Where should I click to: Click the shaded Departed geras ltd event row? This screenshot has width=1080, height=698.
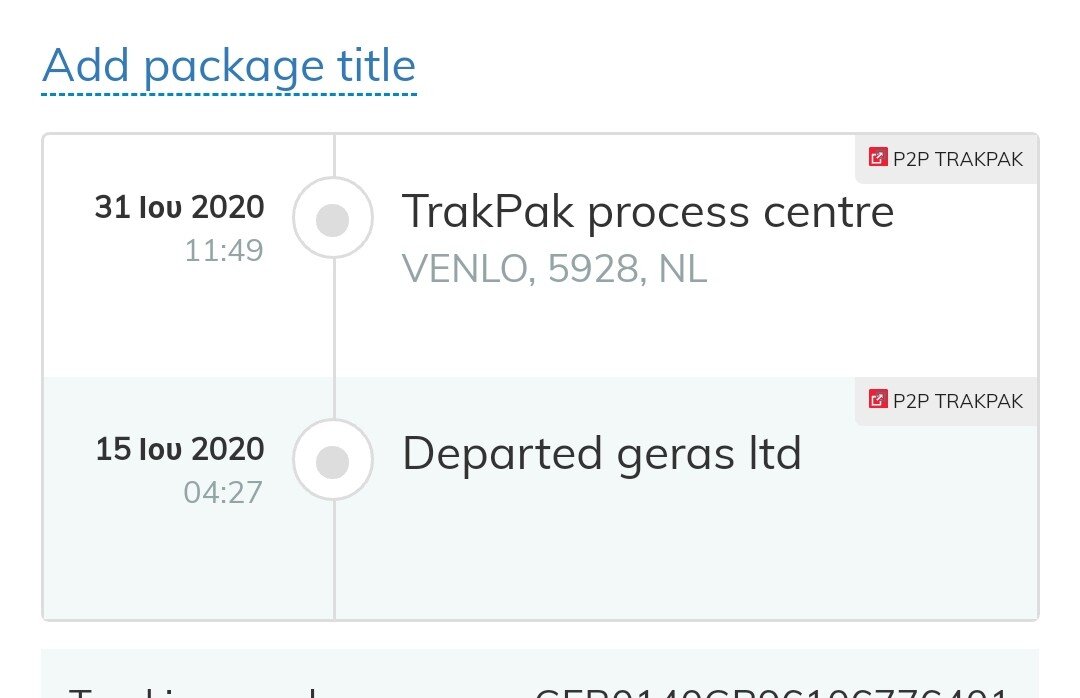[x=540, y=498]
